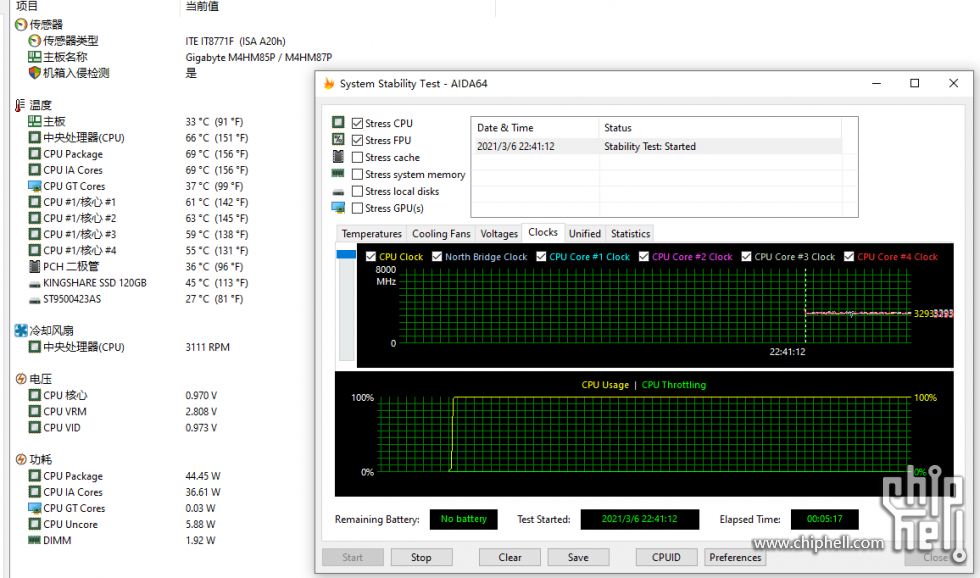This screenshot has height=578, width=980.
Task: Click the 3111 RPM fan speed value
Action: click(208, 347)
